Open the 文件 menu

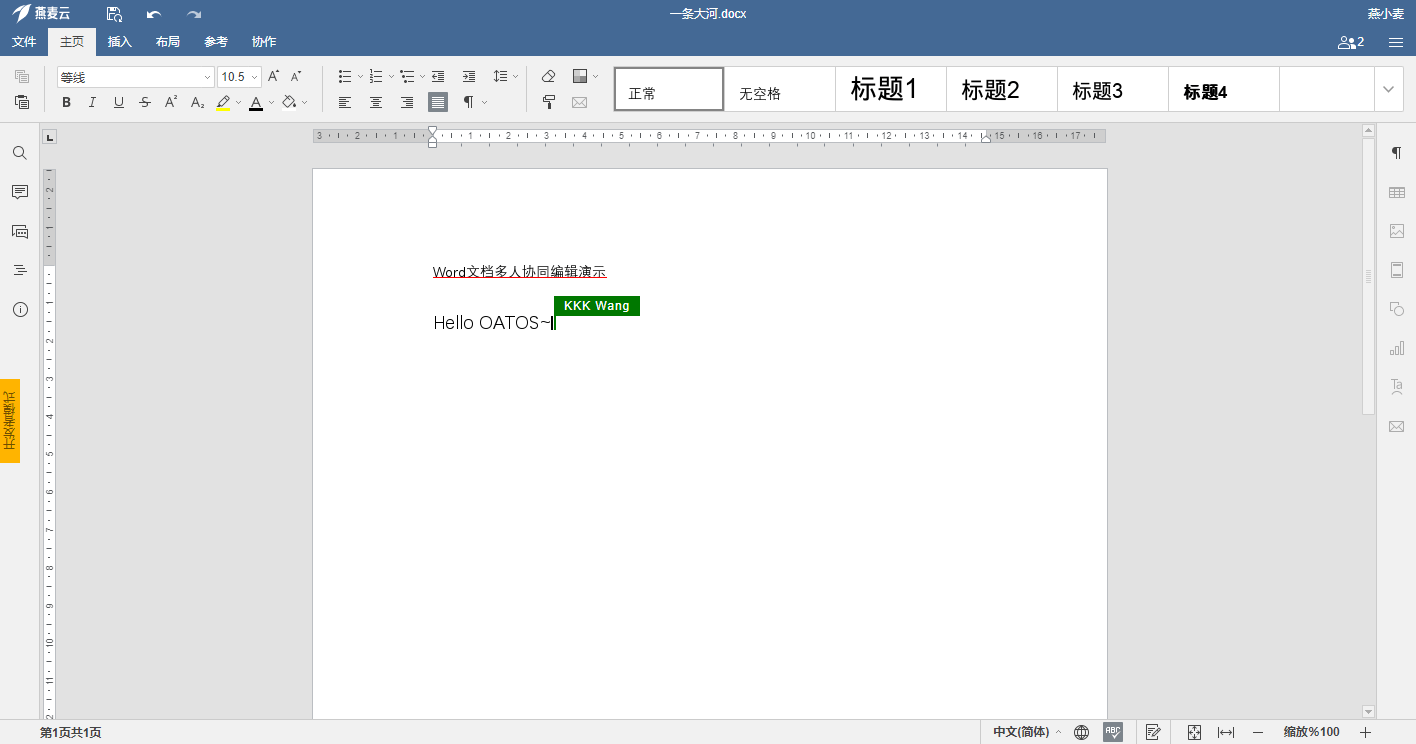(x=24, y=42)
